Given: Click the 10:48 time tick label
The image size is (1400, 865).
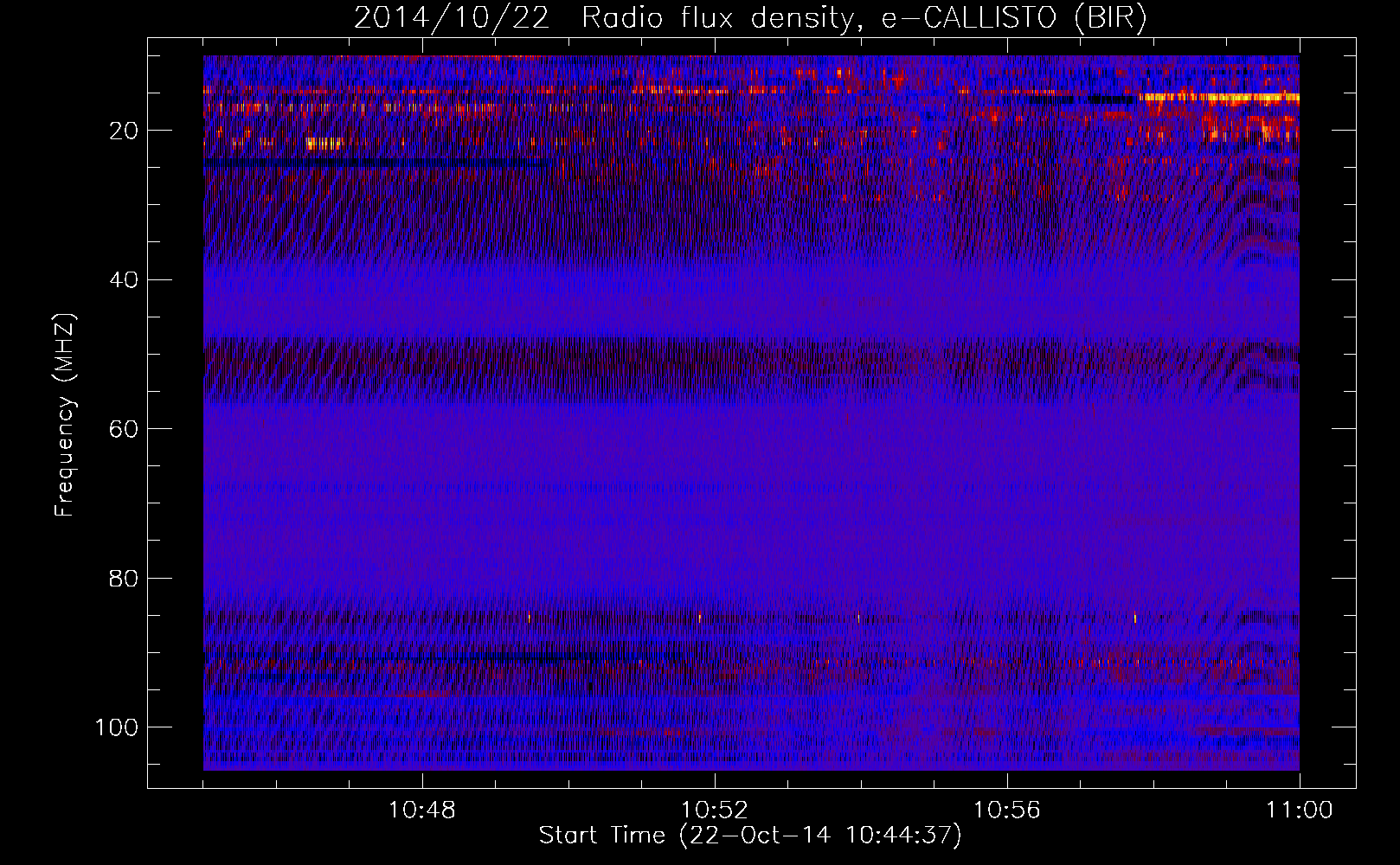Looking at the screenshot, I should (422, 811).
